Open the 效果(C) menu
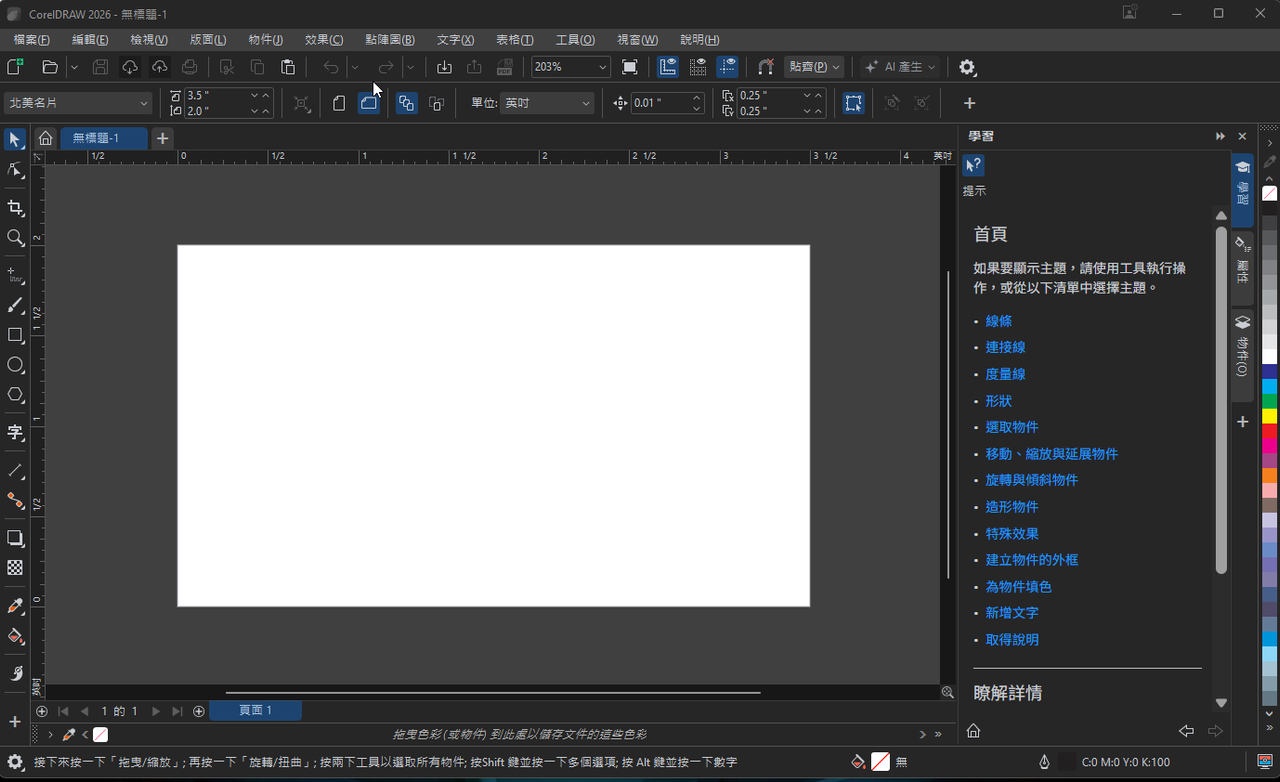 (x=323, y=40)
